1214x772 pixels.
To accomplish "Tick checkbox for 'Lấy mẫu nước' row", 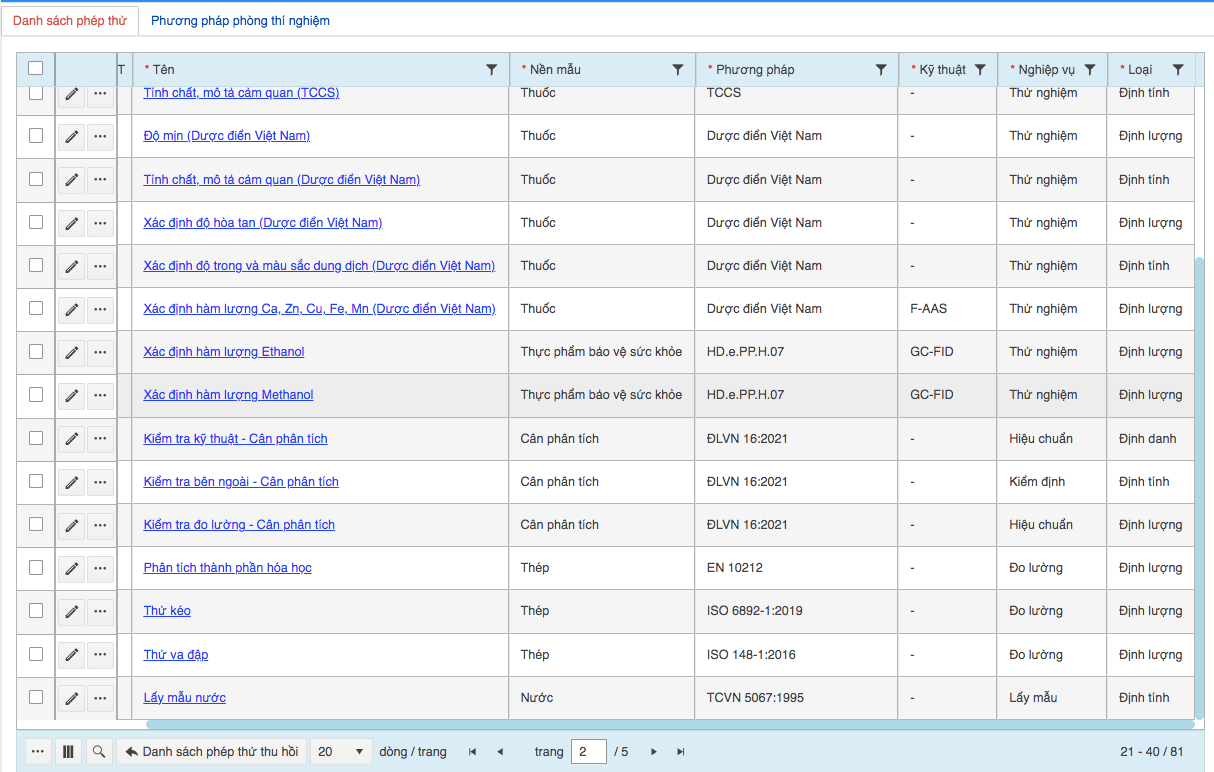I will pyautogui.click(x=36, y=697).
